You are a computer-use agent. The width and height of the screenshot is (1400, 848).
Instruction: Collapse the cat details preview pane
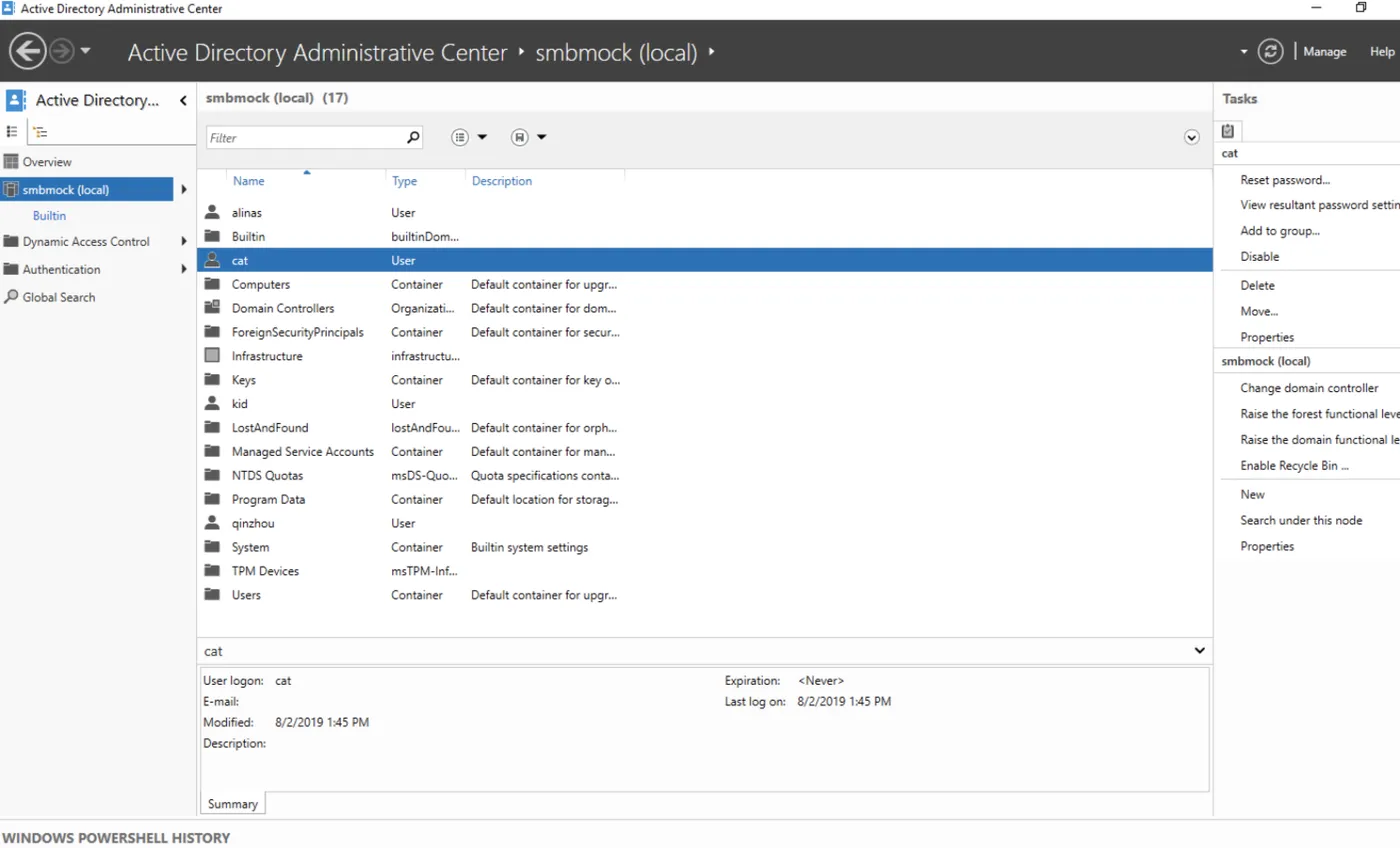pos(1199,651)
